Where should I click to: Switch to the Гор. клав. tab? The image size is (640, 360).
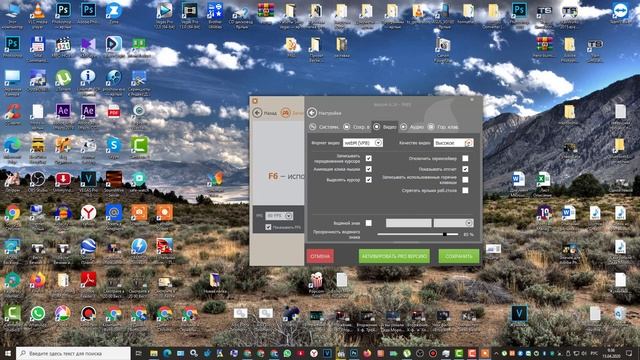[x=443, y=127]
